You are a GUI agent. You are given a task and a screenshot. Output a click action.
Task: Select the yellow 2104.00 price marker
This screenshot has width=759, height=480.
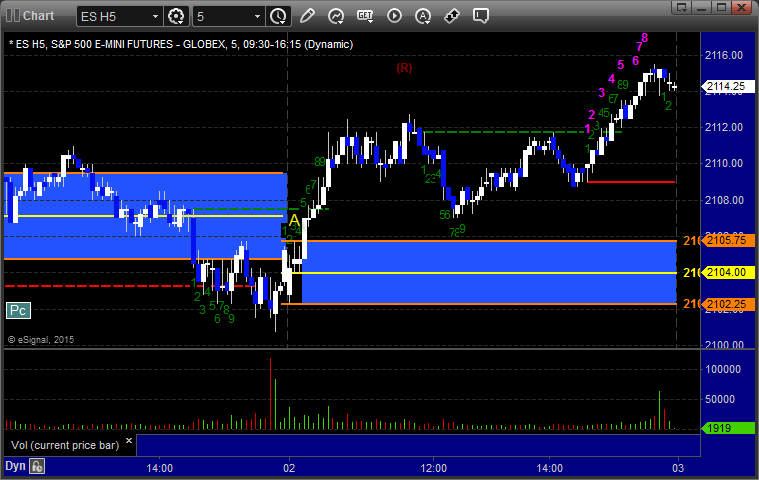click(728, 272)
